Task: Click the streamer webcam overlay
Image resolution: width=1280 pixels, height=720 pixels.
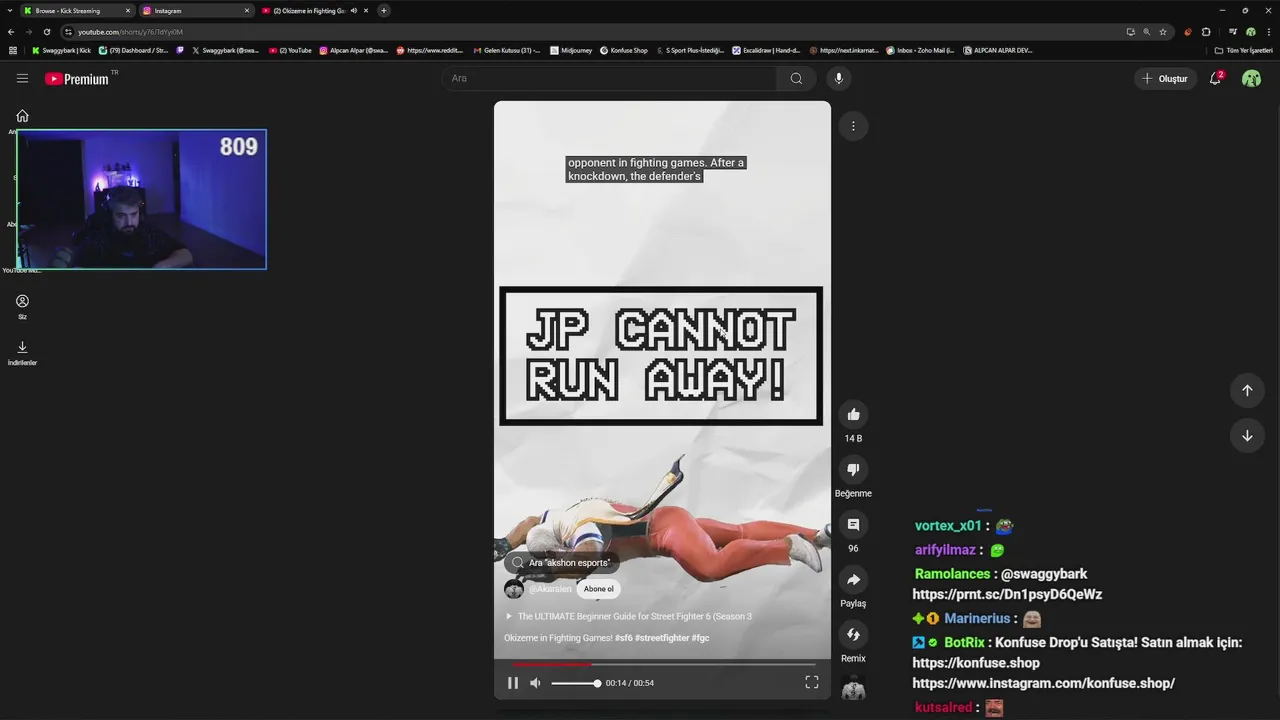Action: (x=141, y=199)
